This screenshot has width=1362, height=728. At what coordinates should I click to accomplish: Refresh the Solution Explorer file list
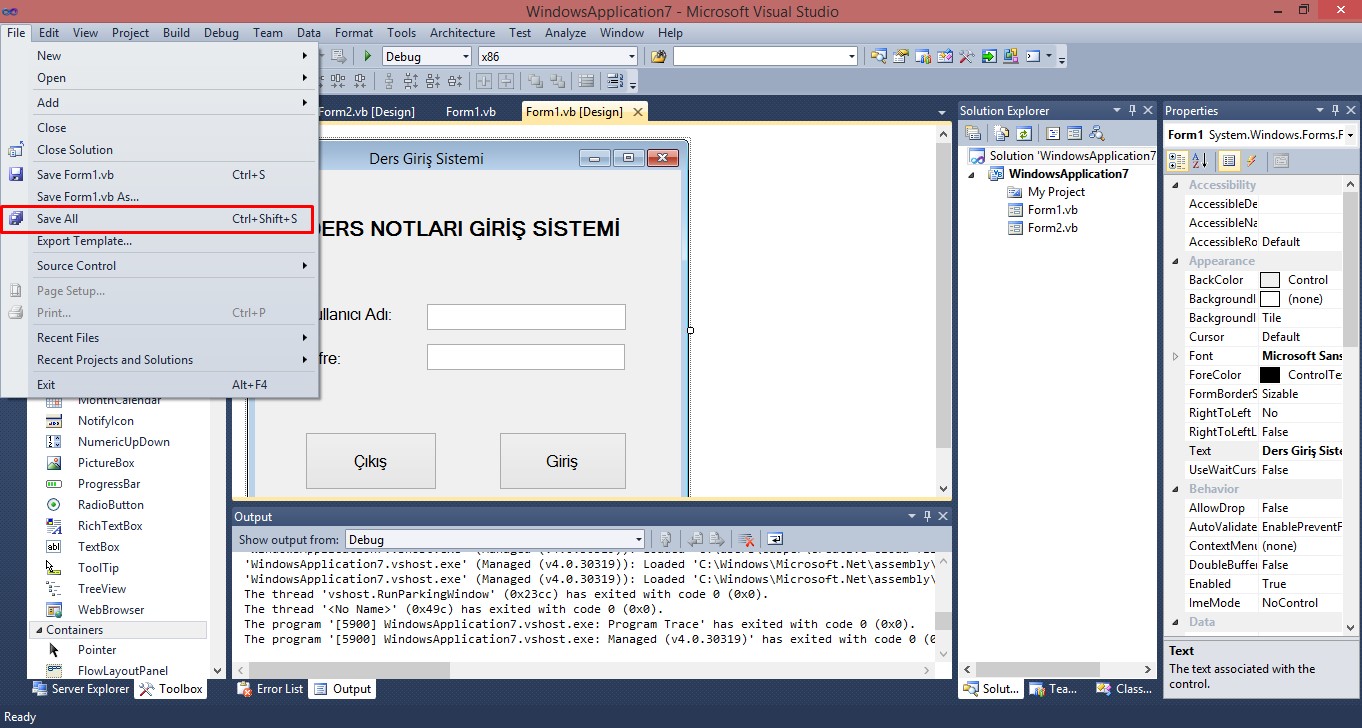pyautogui.click(x=1024, y=132)
